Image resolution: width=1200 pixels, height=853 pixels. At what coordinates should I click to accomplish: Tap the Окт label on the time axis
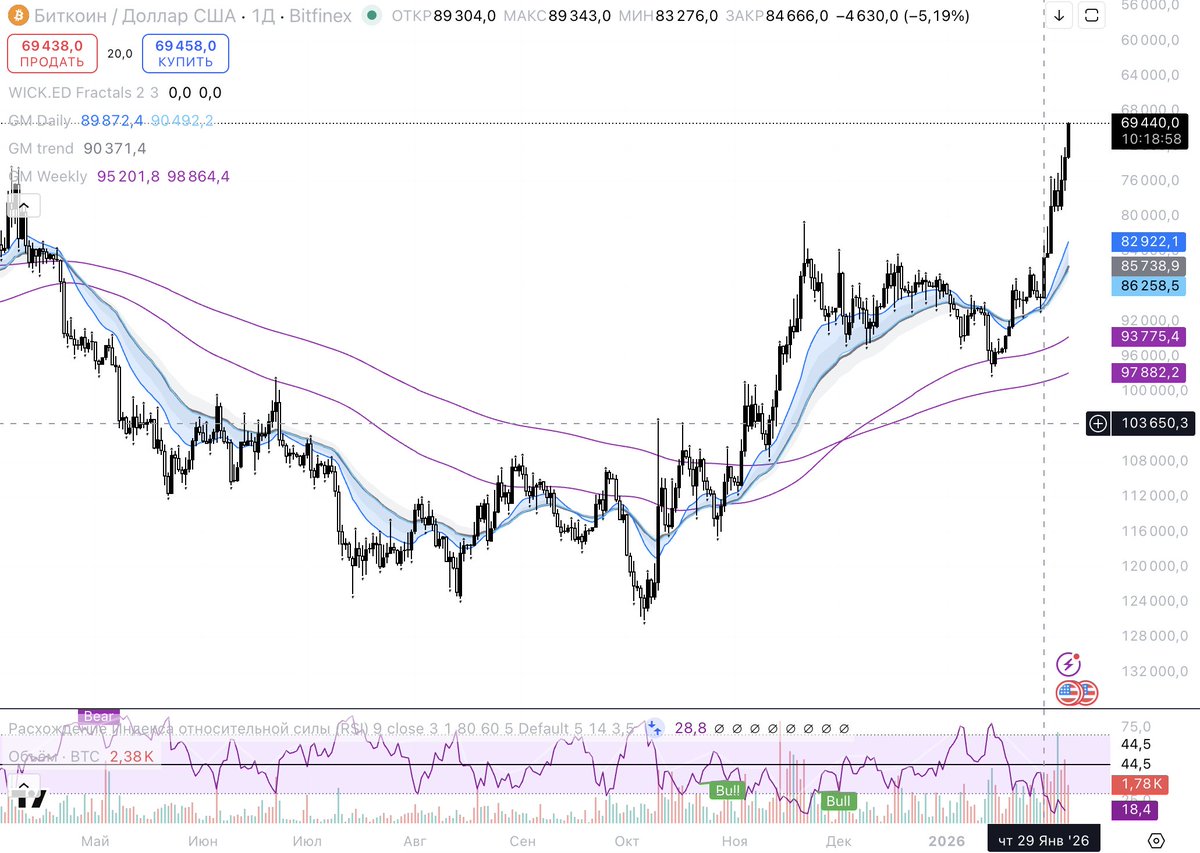tap(627, 841)
